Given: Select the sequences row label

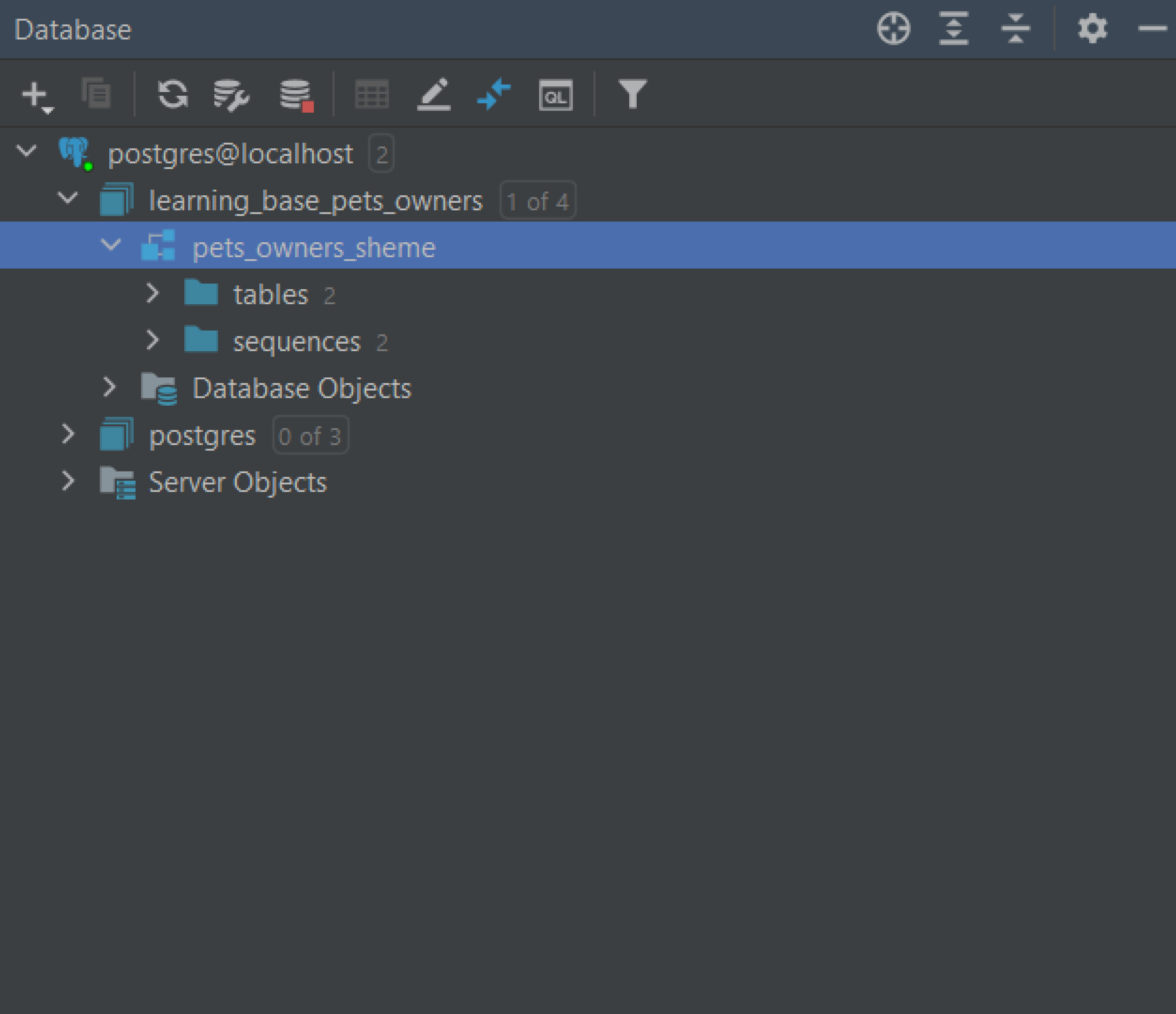Looking at the screenshot, I should [x=297, y=342].
